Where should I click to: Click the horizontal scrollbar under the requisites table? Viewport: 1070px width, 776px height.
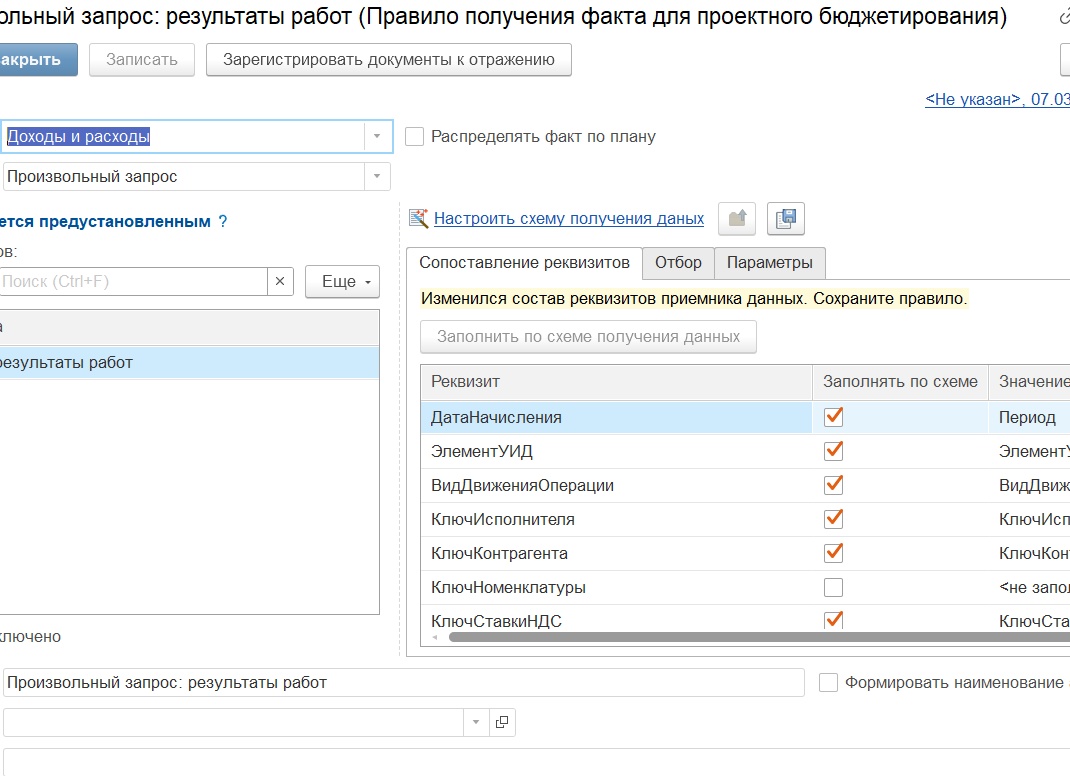(x=759, y=637)
